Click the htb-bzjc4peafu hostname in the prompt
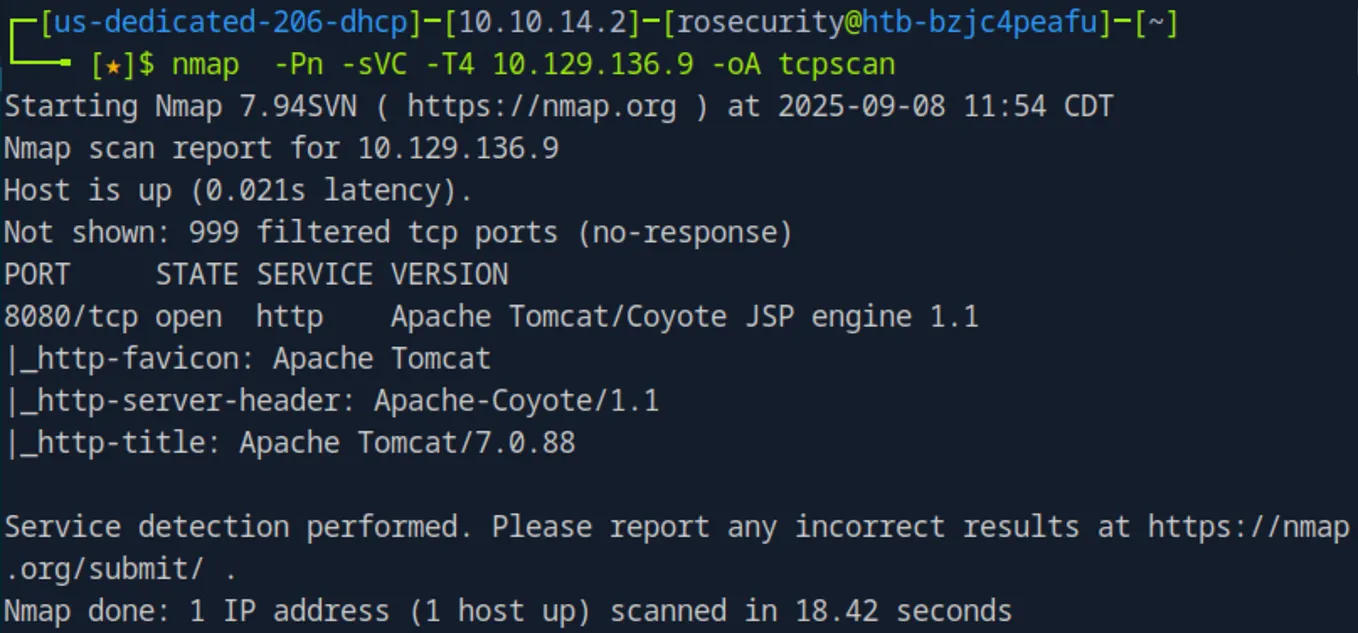Image resolution: width=1358 pixels, height=633 pixels. click(980, 23)
